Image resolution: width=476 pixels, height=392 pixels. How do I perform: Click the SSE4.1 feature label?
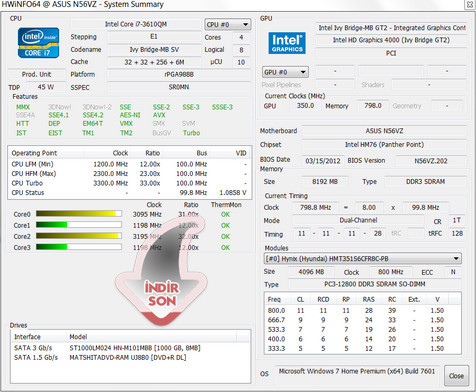(58, 115)
